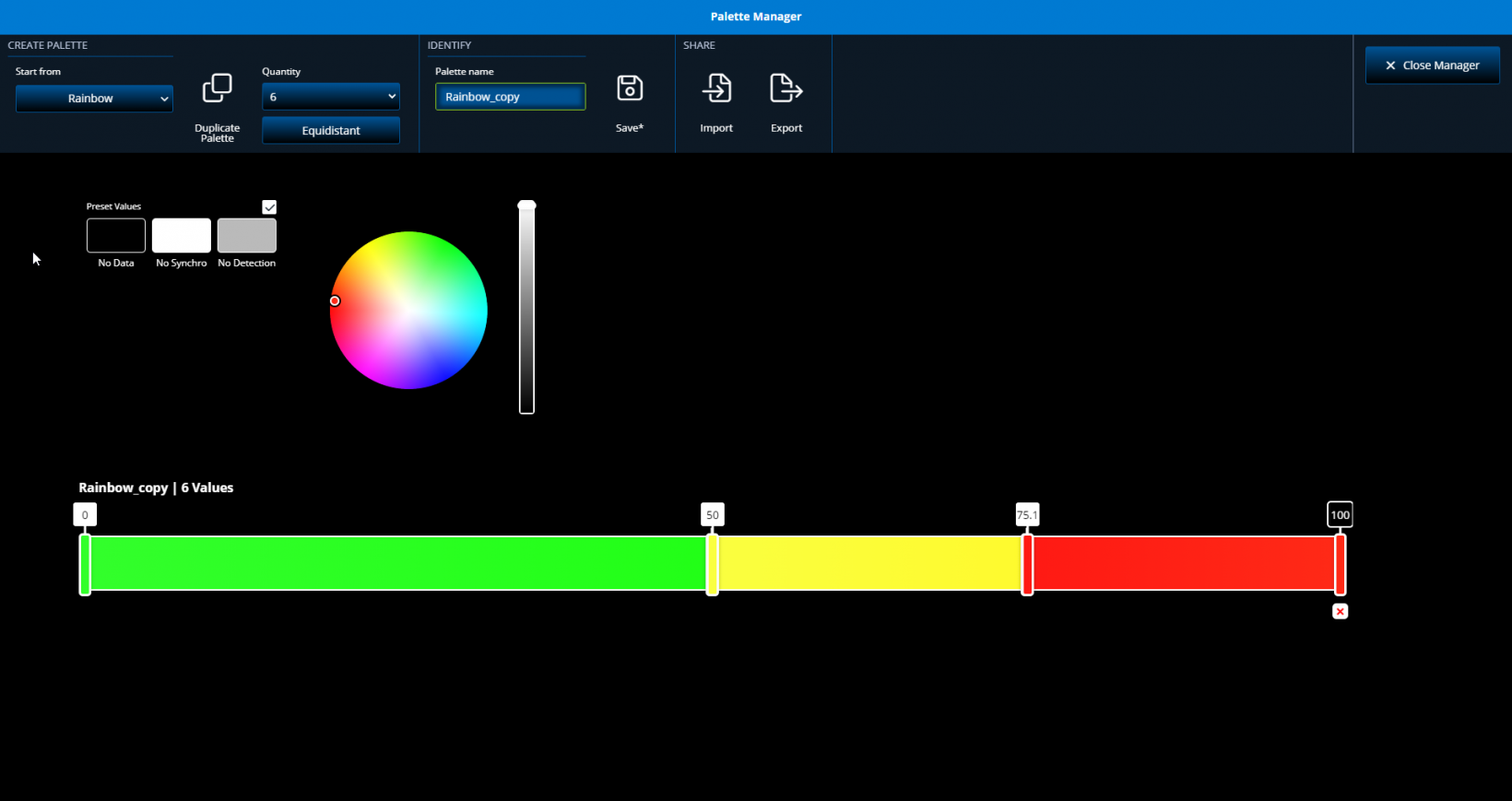Click the Save floppy disk icon
Viewport: 1512px width, 801px height.
pos(630,88)
